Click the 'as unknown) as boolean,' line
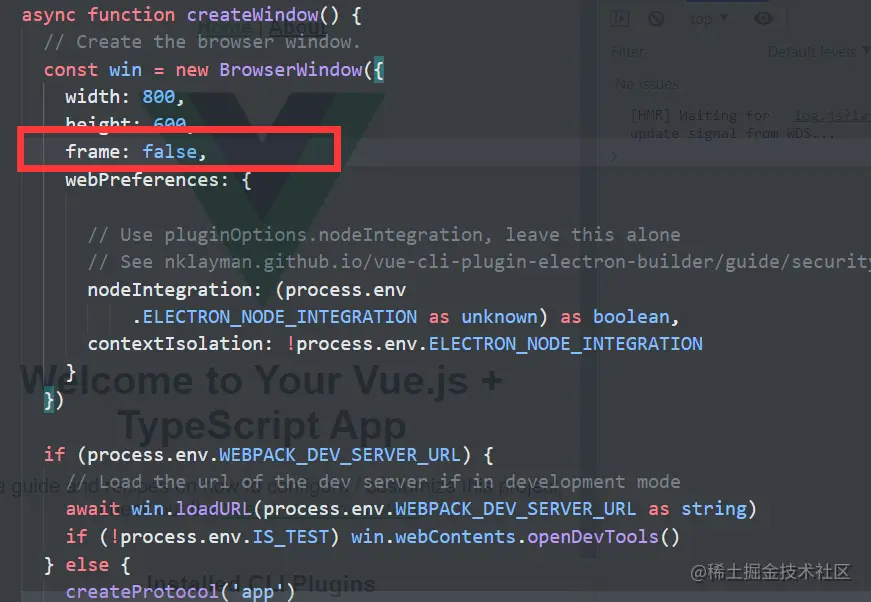Image resolution: width=871 pixels, height=602 pixels. (406, 317)
